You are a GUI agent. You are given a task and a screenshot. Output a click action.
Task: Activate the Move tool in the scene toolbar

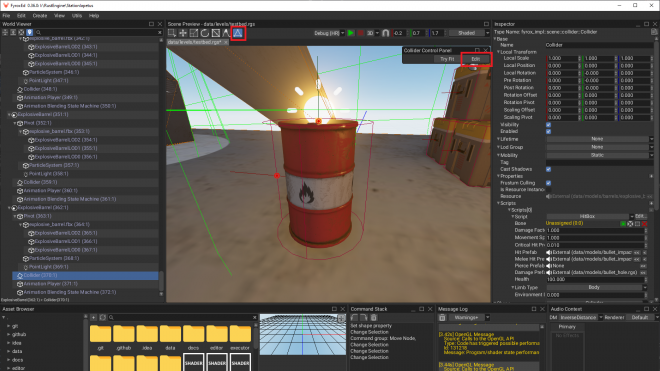(x=183, y=33)
